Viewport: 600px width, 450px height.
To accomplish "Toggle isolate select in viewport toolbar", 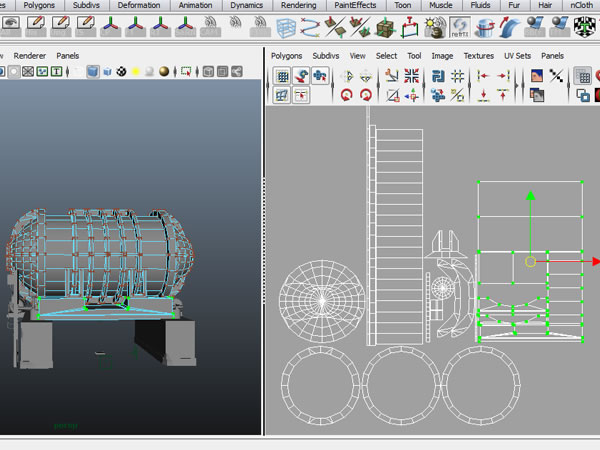I will click(186, 72).
